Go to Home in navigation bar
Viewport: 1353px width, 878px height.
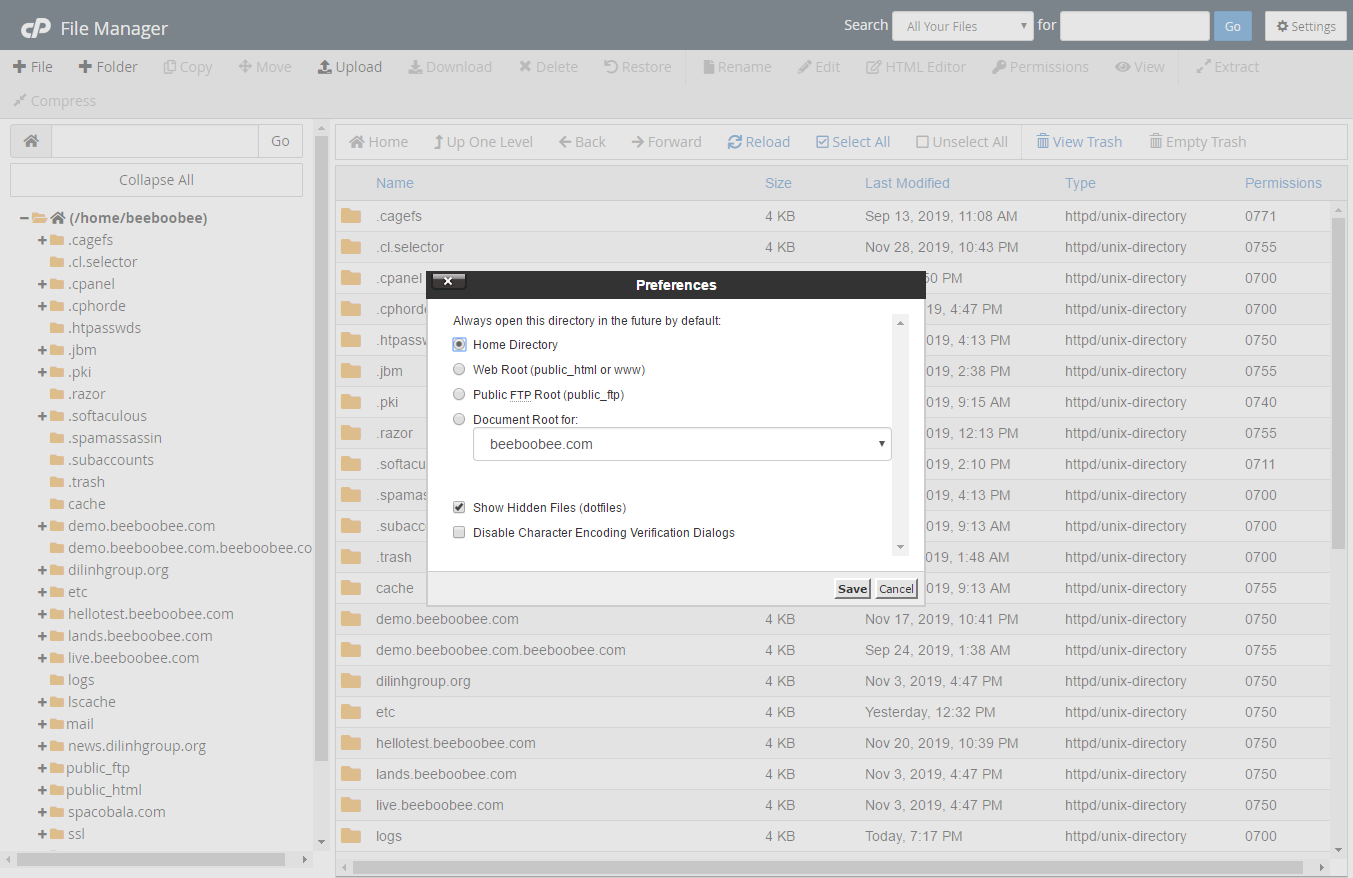click(x=378, y=142)
